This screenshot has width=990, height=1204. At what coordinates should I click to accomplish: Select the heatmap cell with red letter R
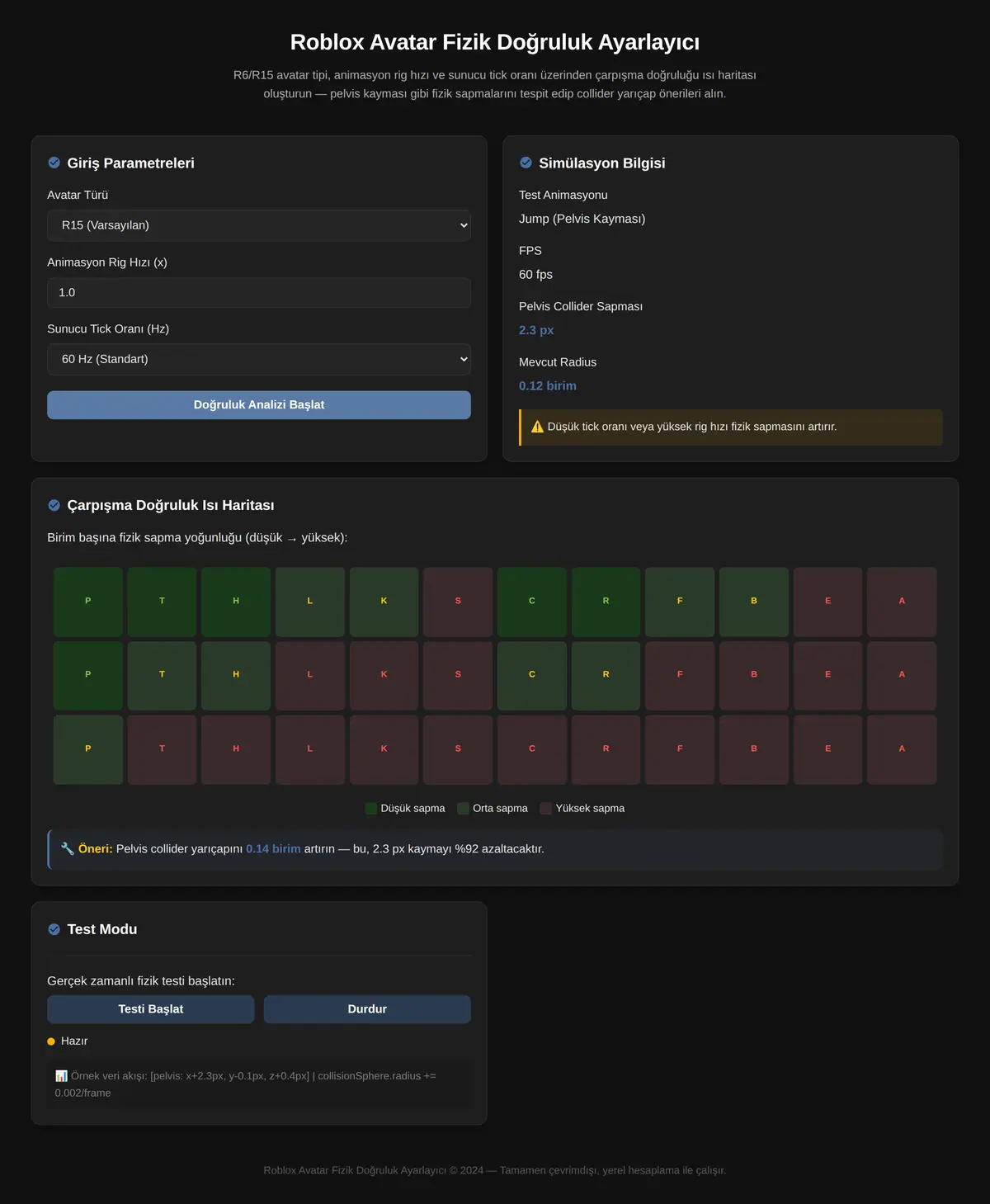(606, 749)
